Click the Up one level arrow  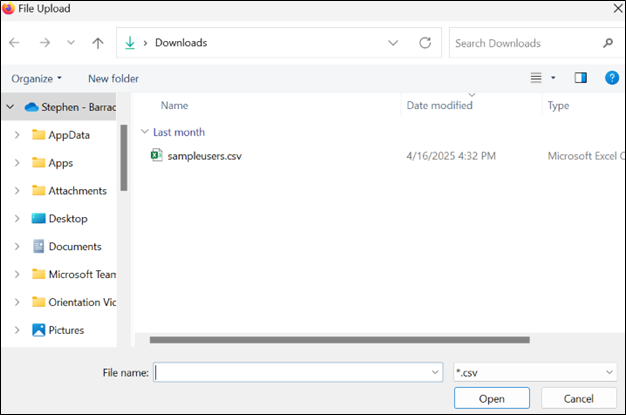(x=97, y=43)
